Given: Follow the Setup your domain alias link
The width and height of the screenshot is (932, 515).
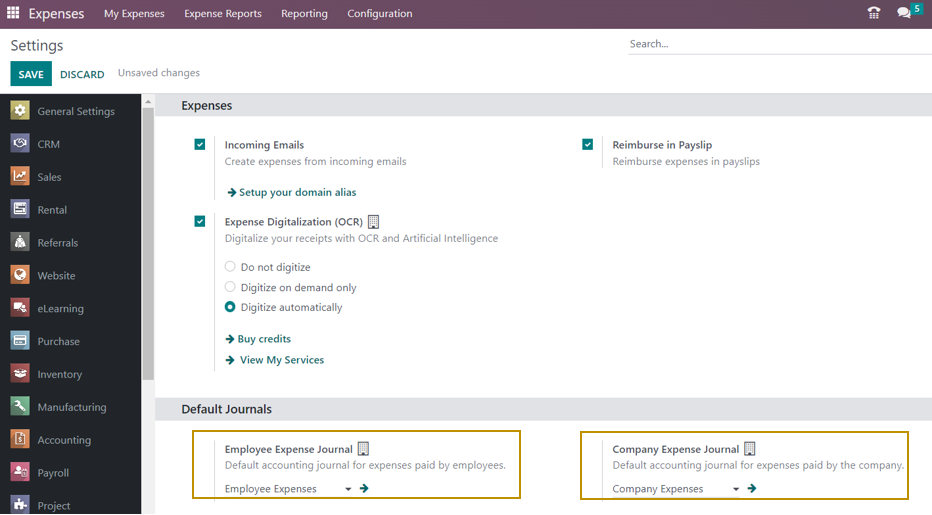Looking at the screenshot, I should pyautogui.click(x=297, y=192).
